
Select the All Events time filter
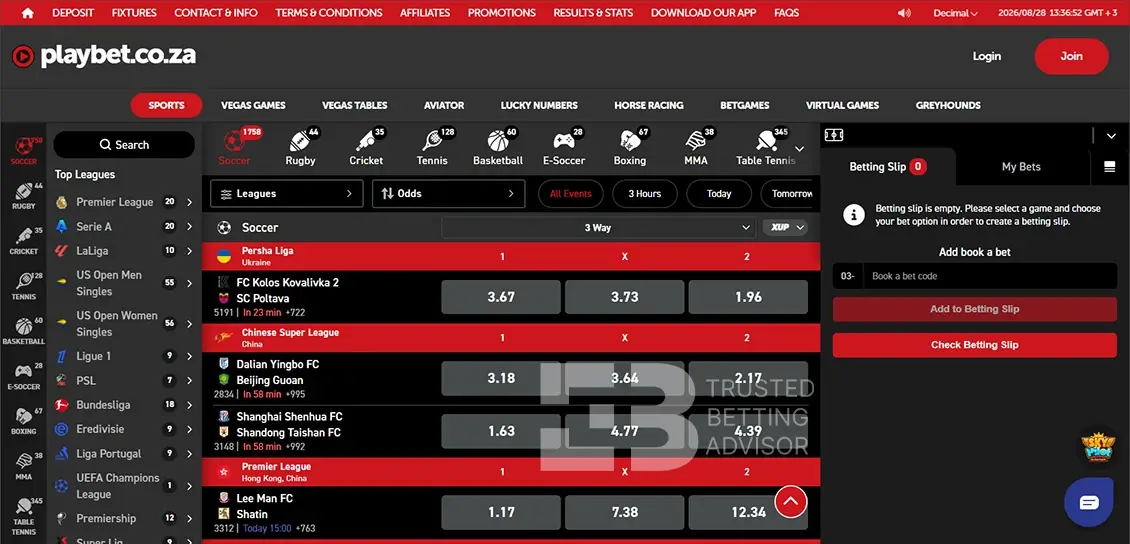571,194
